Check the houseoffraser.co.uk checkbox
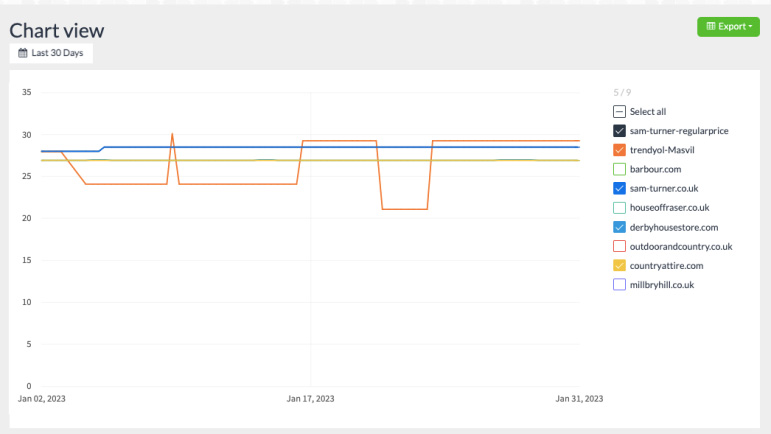 [619, 208]
